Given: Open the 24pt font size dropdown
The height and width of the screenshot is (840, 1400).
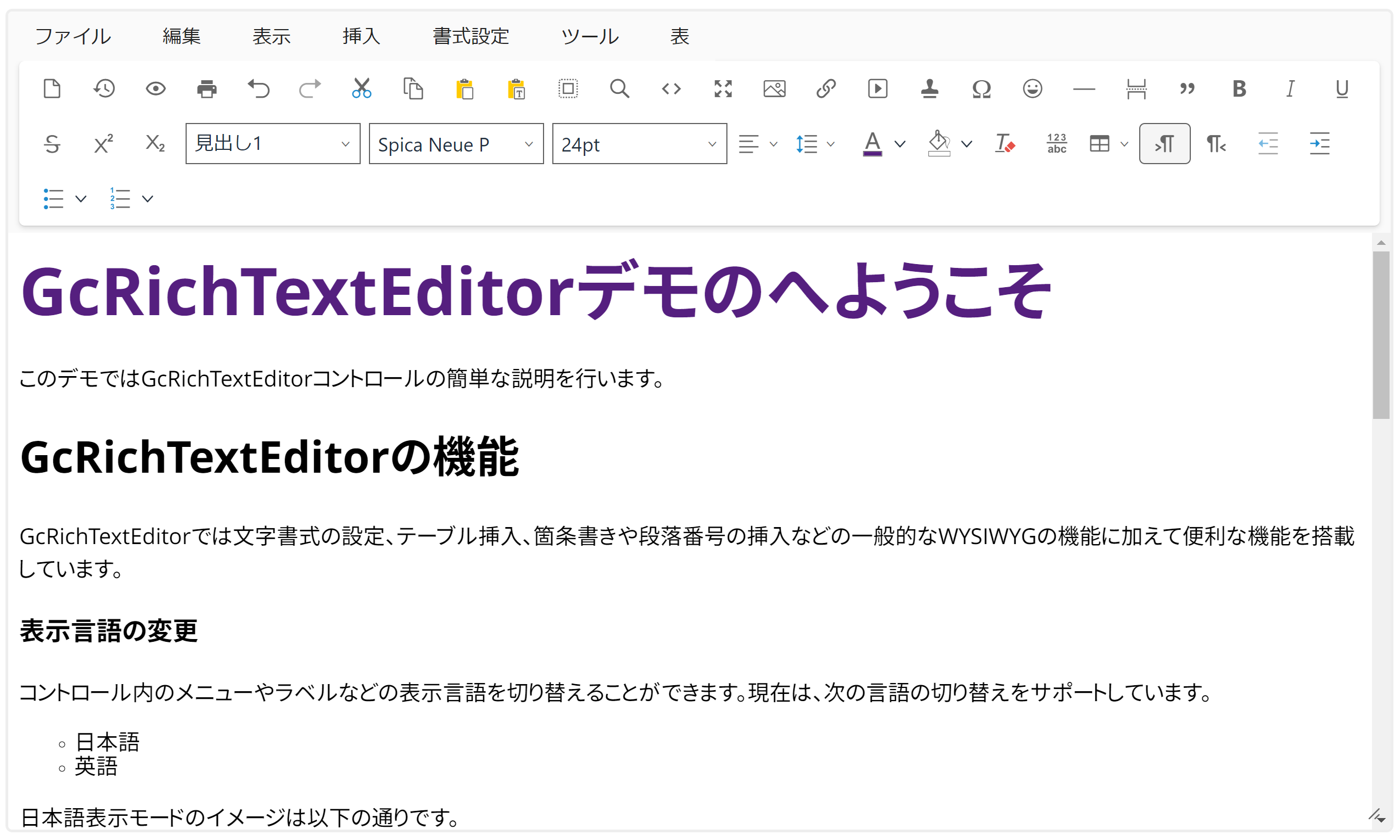Looking at the screenshot, I should click(640, 144).
